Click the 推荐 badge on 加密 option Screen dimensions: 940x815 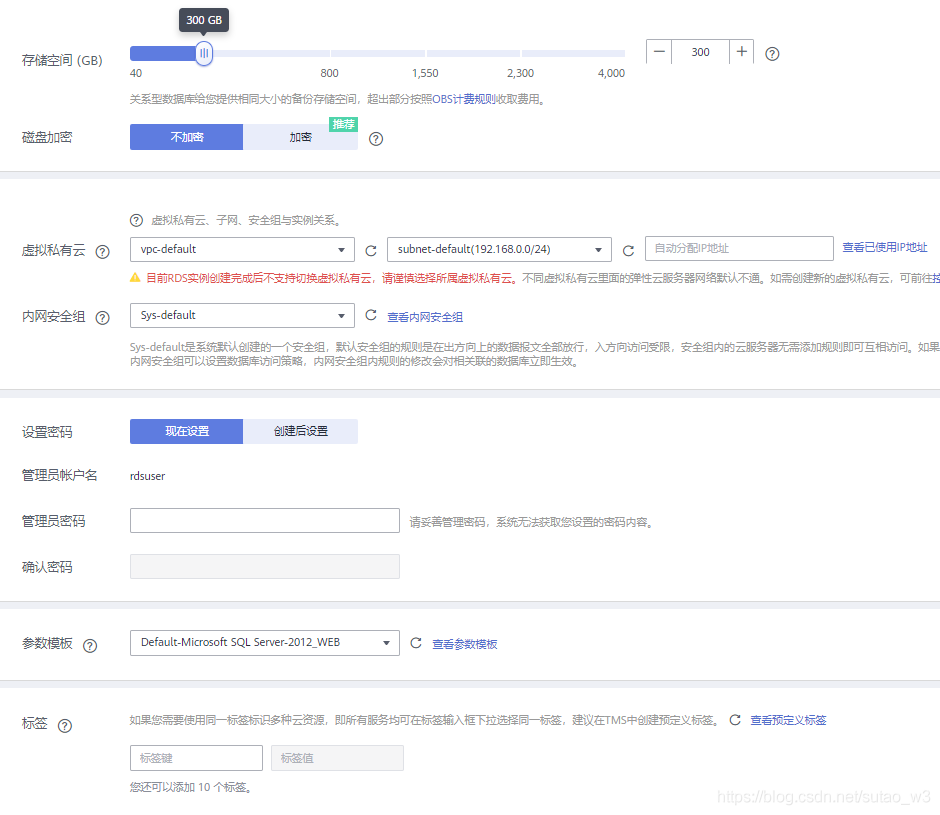point(344,124)
